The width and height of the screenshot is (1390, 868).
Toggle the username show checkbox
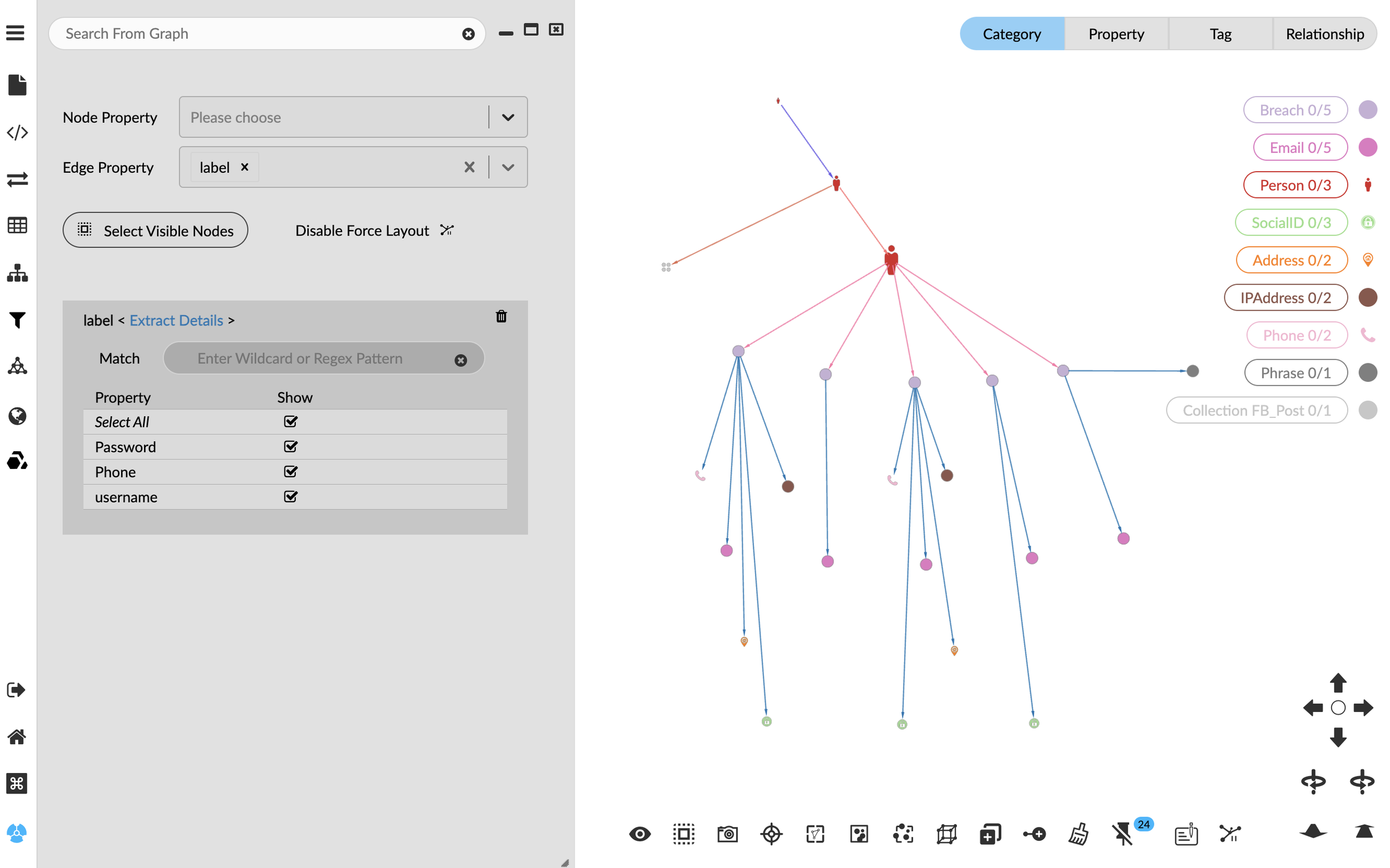pos(291,497)
